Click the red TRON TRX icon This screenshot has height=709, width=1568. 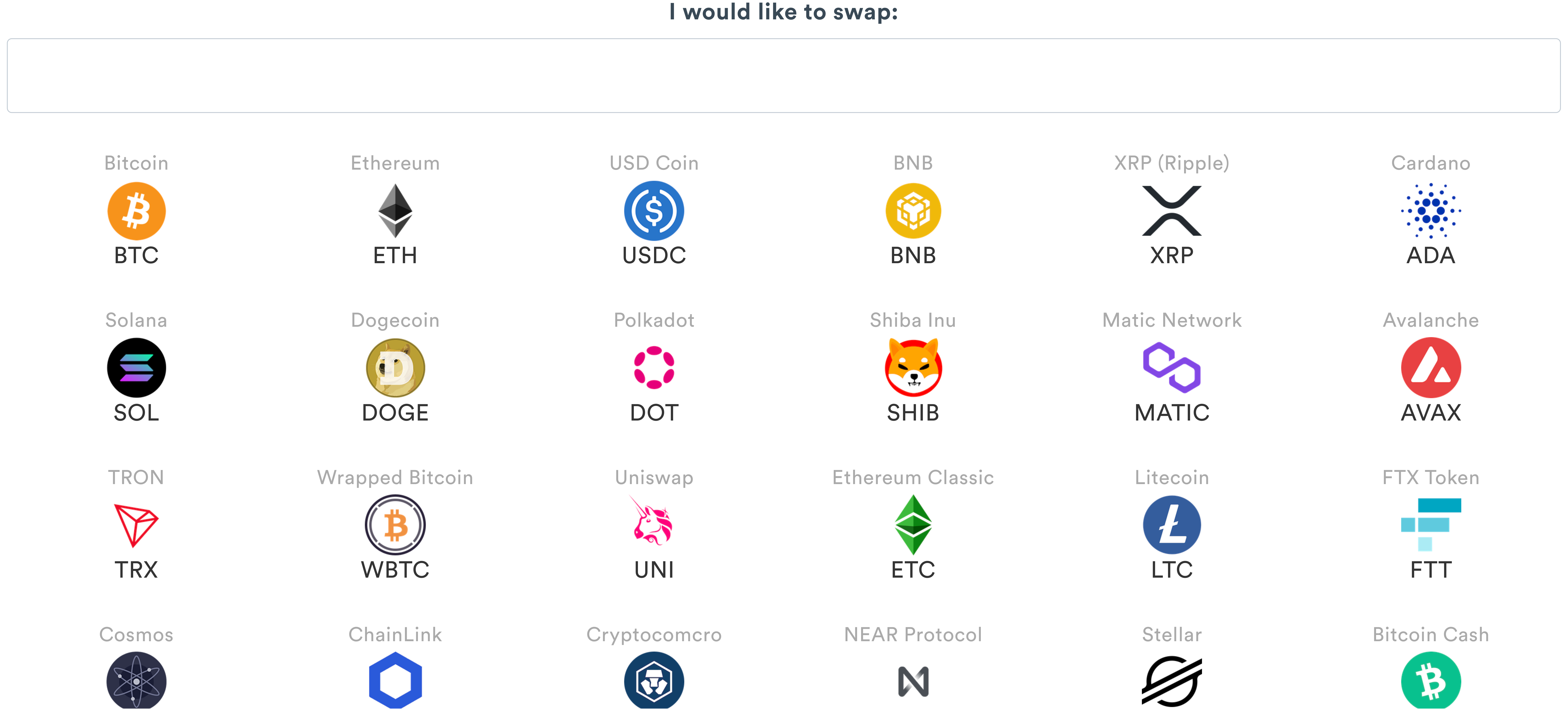[136, 525]
